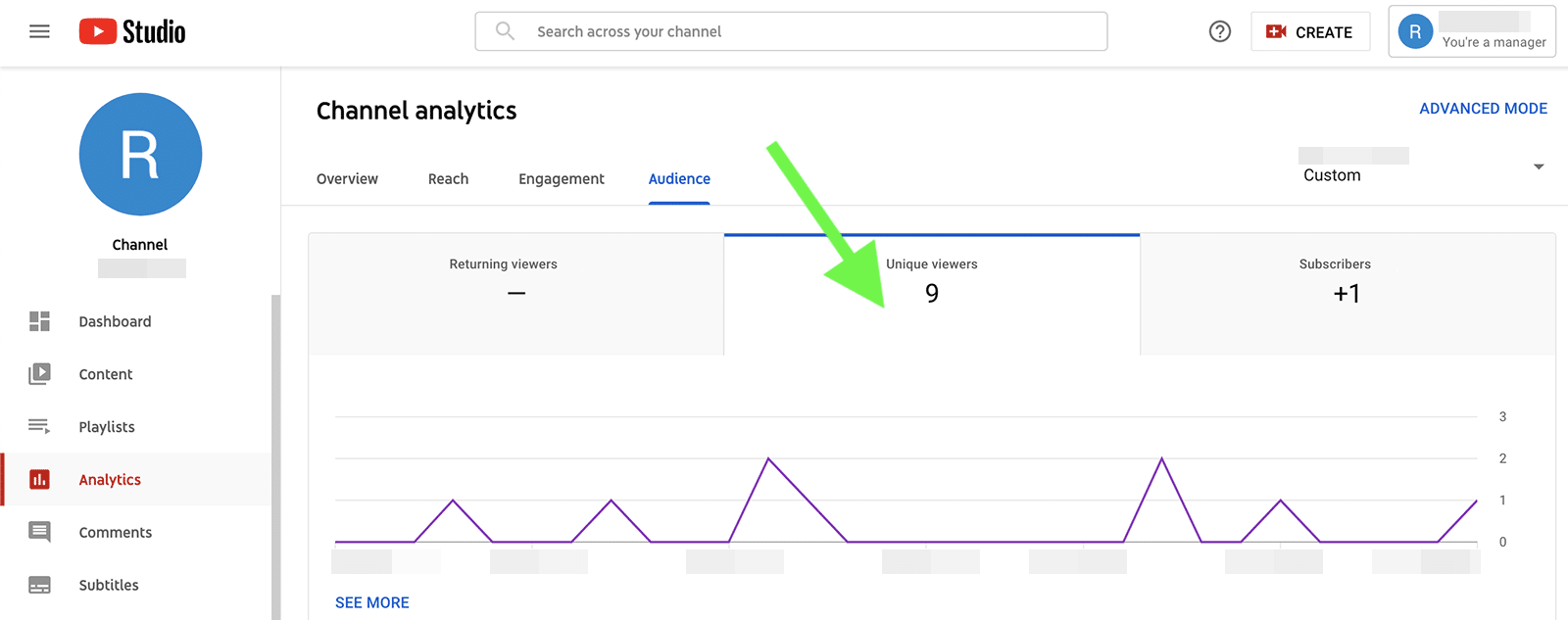Click the ADVANCED MODE link
The width and height of the screenshot is (1568, 620).
(x=1483, y=109)
